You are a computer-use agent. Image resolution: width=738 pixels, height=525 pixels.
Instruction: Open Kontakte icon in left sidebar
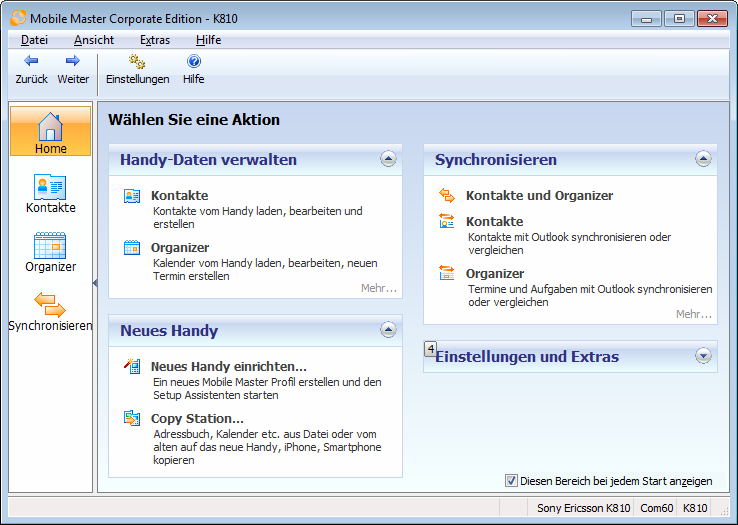click(50, 187)
